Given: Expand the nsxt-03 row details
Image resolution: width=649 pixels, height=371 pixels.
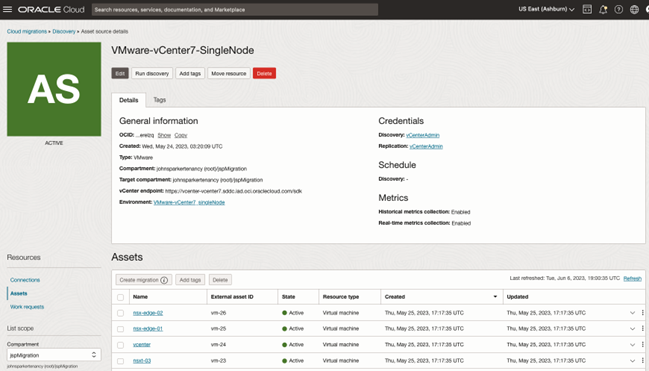Looking at the screenshot, I should pos(632,361).
